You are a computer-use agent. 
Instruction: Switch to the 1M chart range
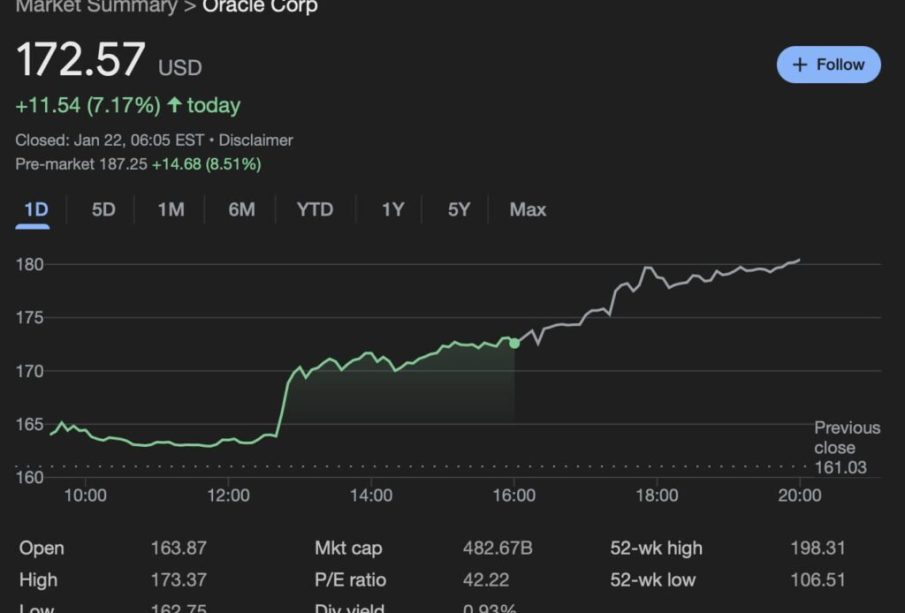coord(171,210)
